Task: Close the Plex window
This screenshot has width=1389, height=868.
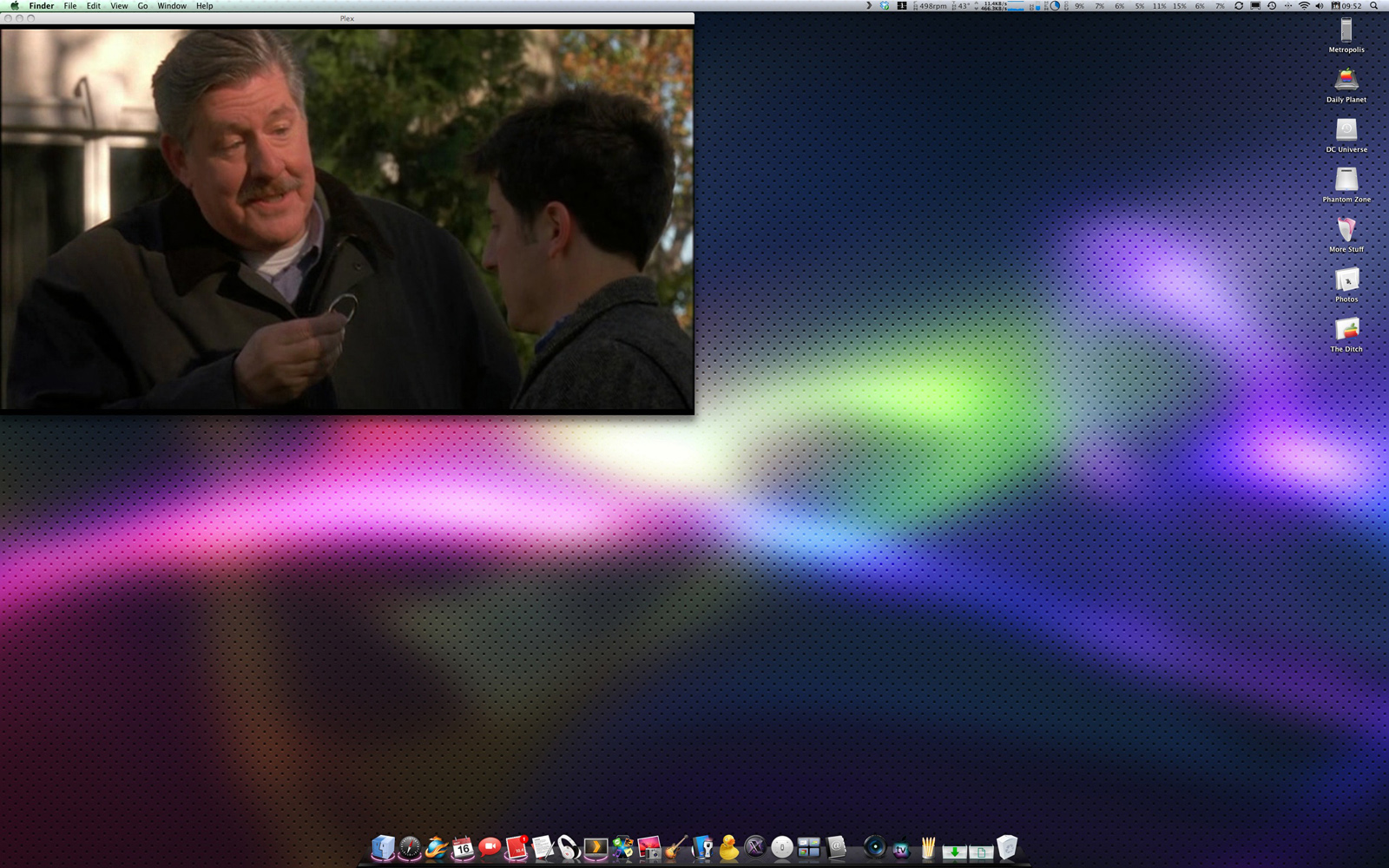Action: [x=8, y=18]
